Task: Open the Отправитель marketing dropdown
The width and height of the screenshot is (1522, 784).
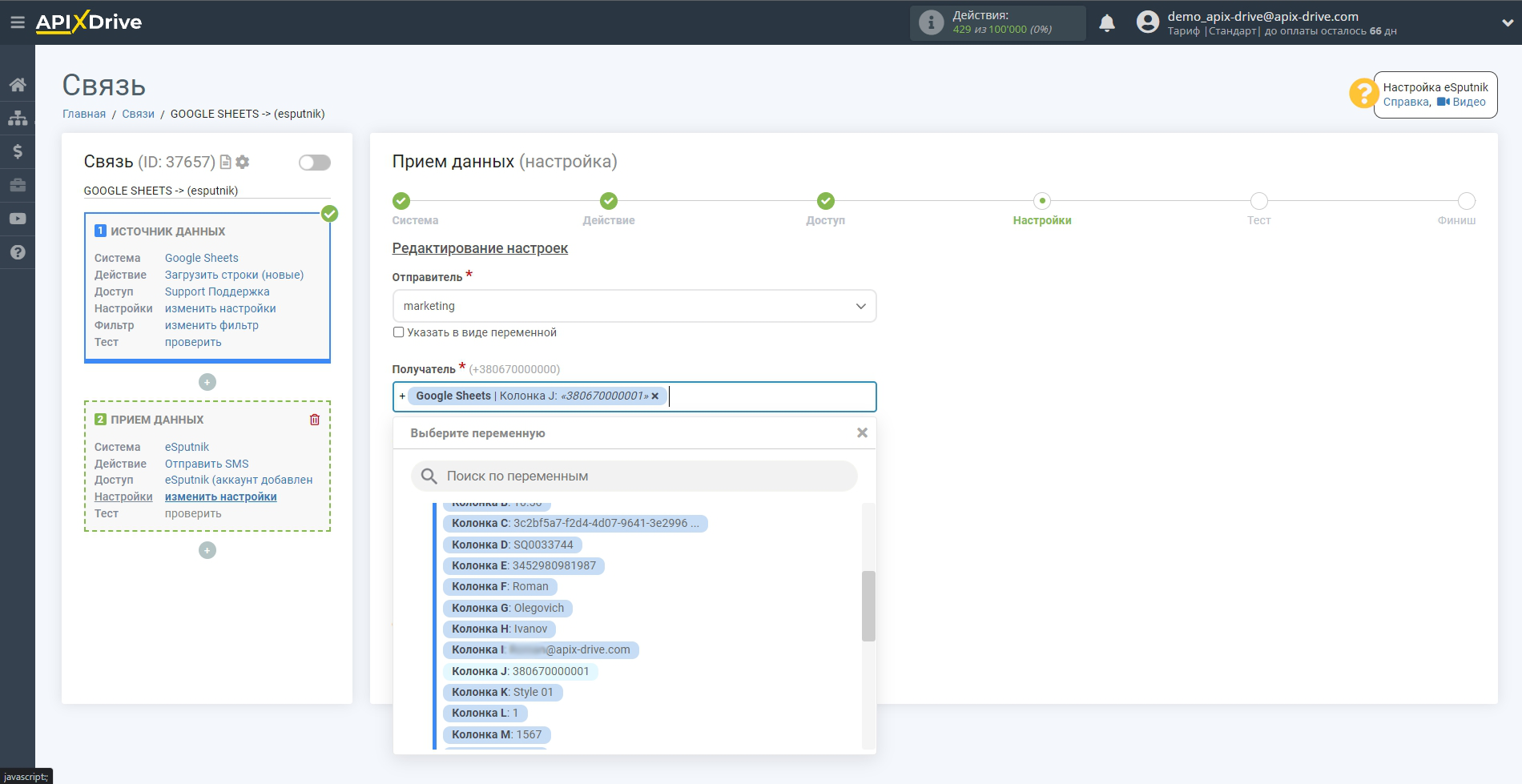Action: coord(634,306)
